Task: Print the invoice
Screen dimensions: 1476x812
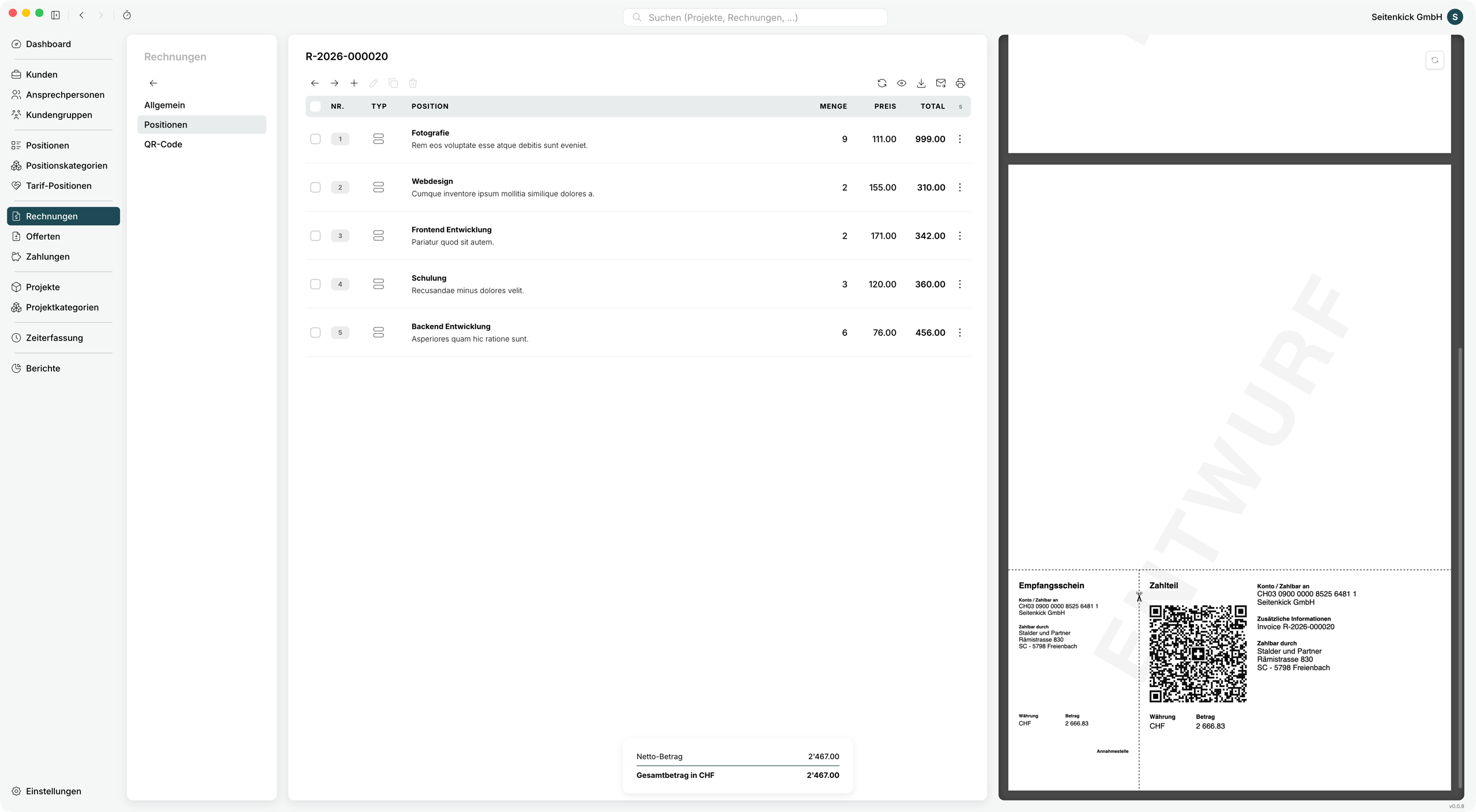Action: [961, 83]
